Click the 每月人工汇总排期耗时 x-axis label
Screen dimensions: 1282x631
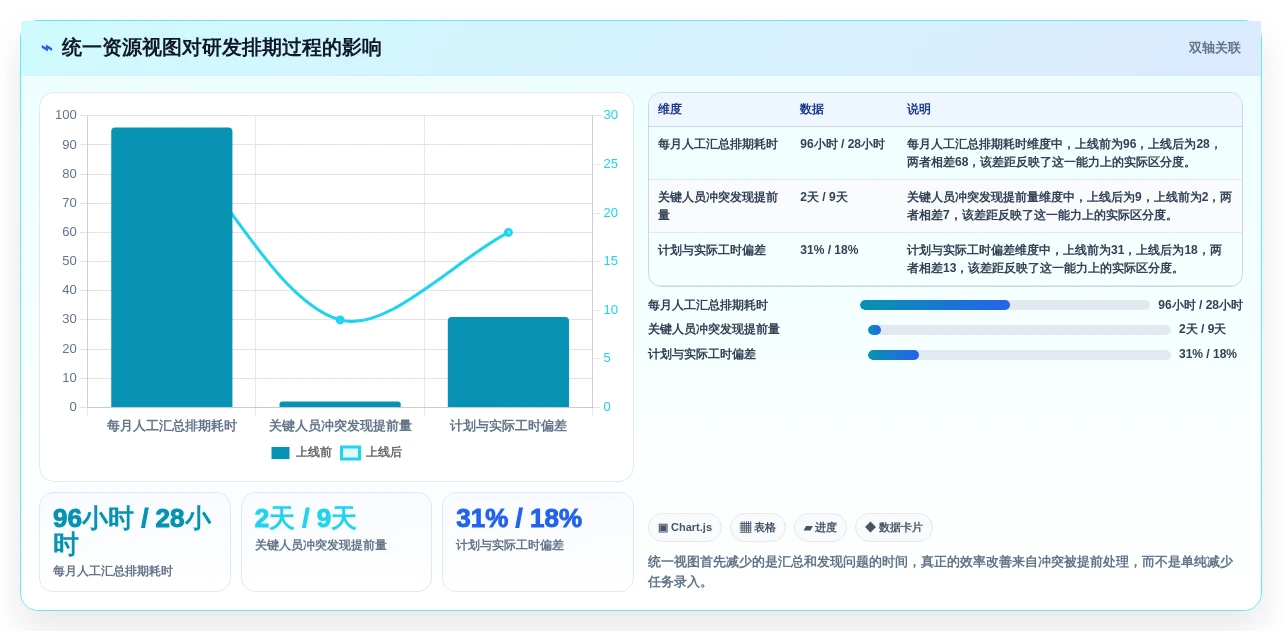tap(171, 425)
